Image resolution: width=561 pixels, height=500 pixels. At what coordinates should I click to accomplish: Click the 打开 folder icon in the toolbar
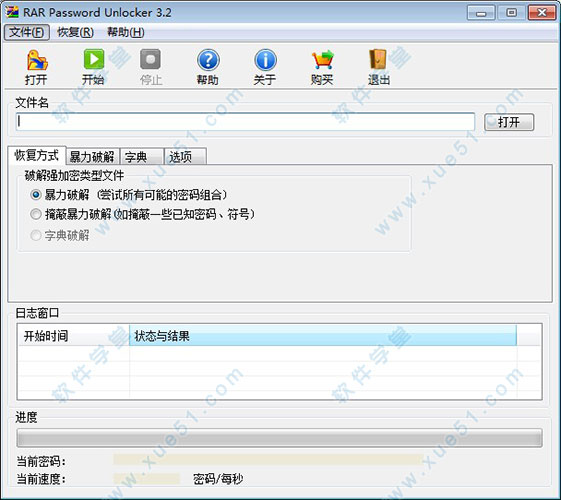point(37,60)
